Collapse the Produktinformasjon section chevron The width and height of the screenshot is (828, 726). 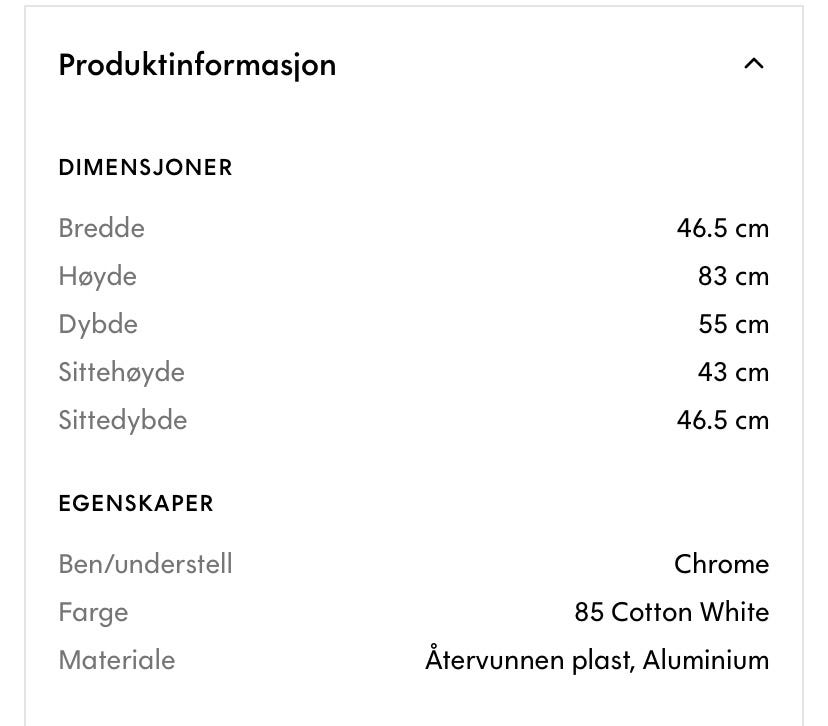[754, 64]
